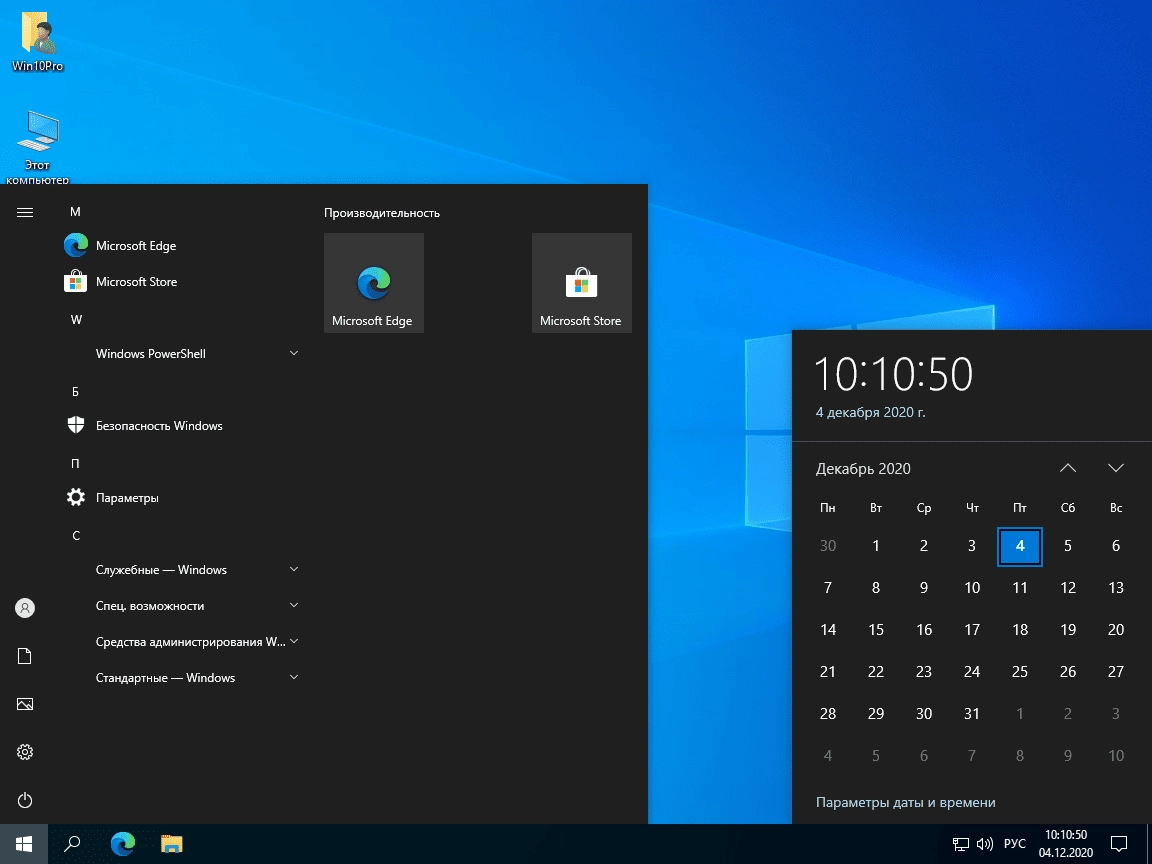Click letter header 'С' in app list
This screenshot has width=1152, height=864.
tap(75, 536)
